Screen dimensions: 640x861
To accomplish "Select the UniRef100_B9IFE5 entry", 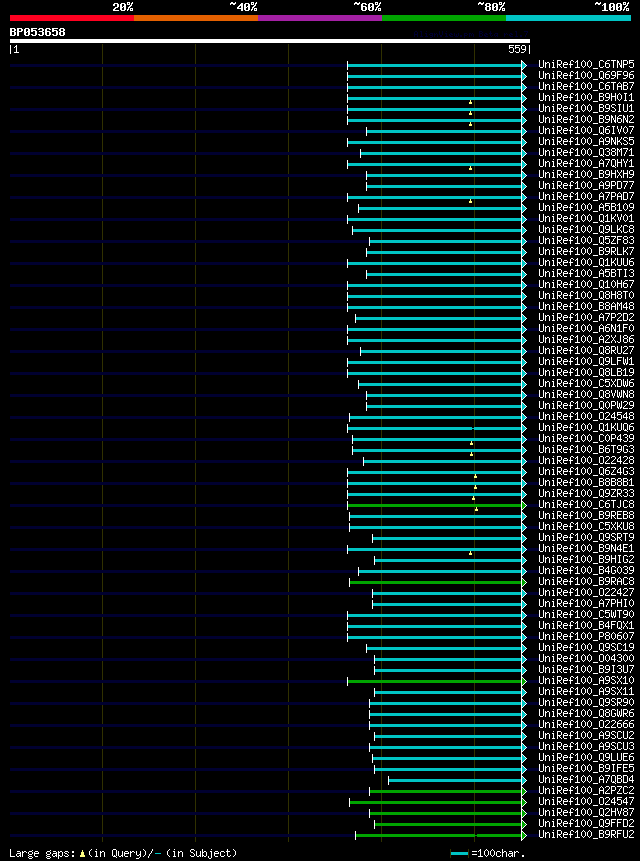I will pyautogui.click(x=586, y=768).
